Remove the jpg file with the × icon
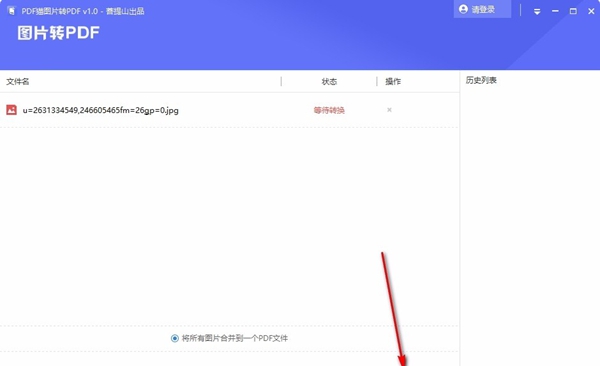 [x=389, y=110]
